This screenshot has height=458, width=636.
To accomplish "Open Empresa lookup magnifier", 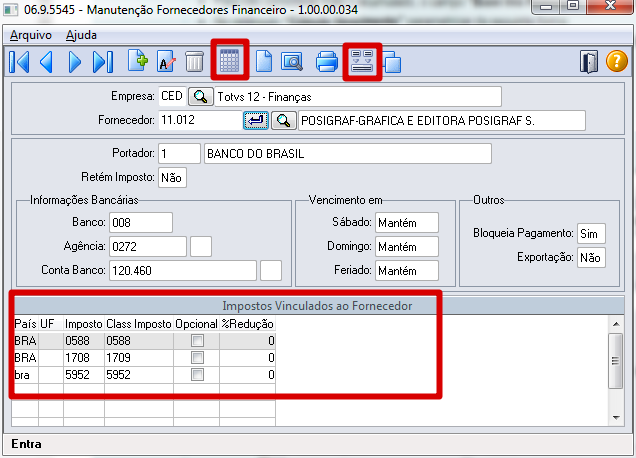I will 201,97.
